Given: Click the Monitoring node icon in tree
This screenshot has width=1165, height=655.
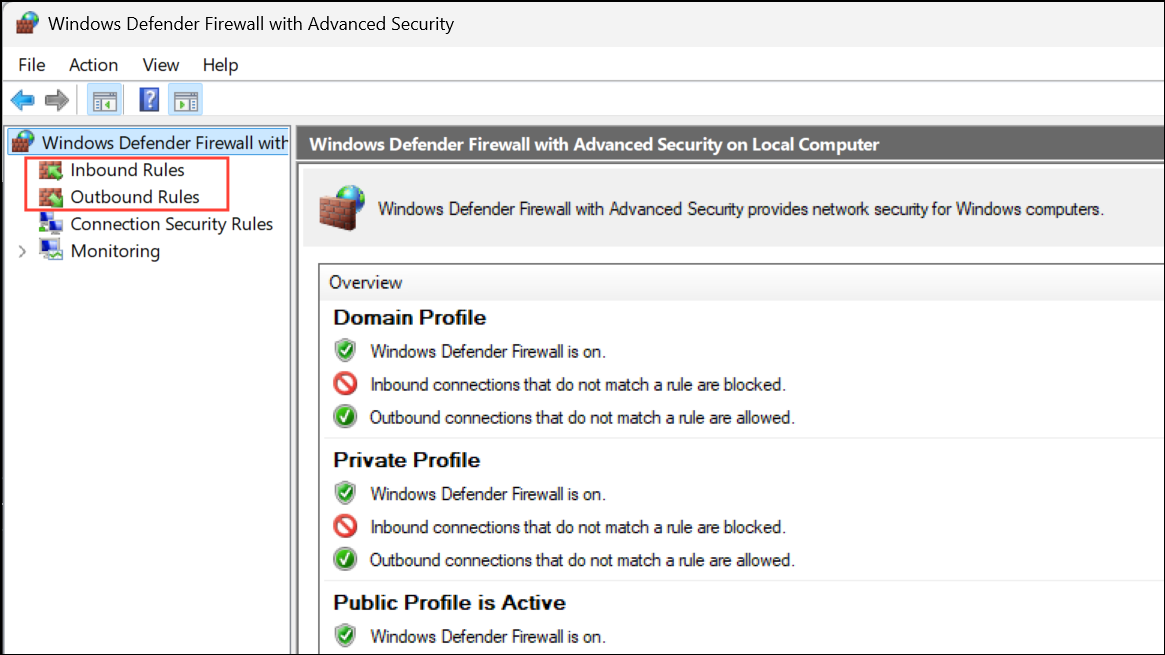Looking at the screenshot, I should (51, 251).
